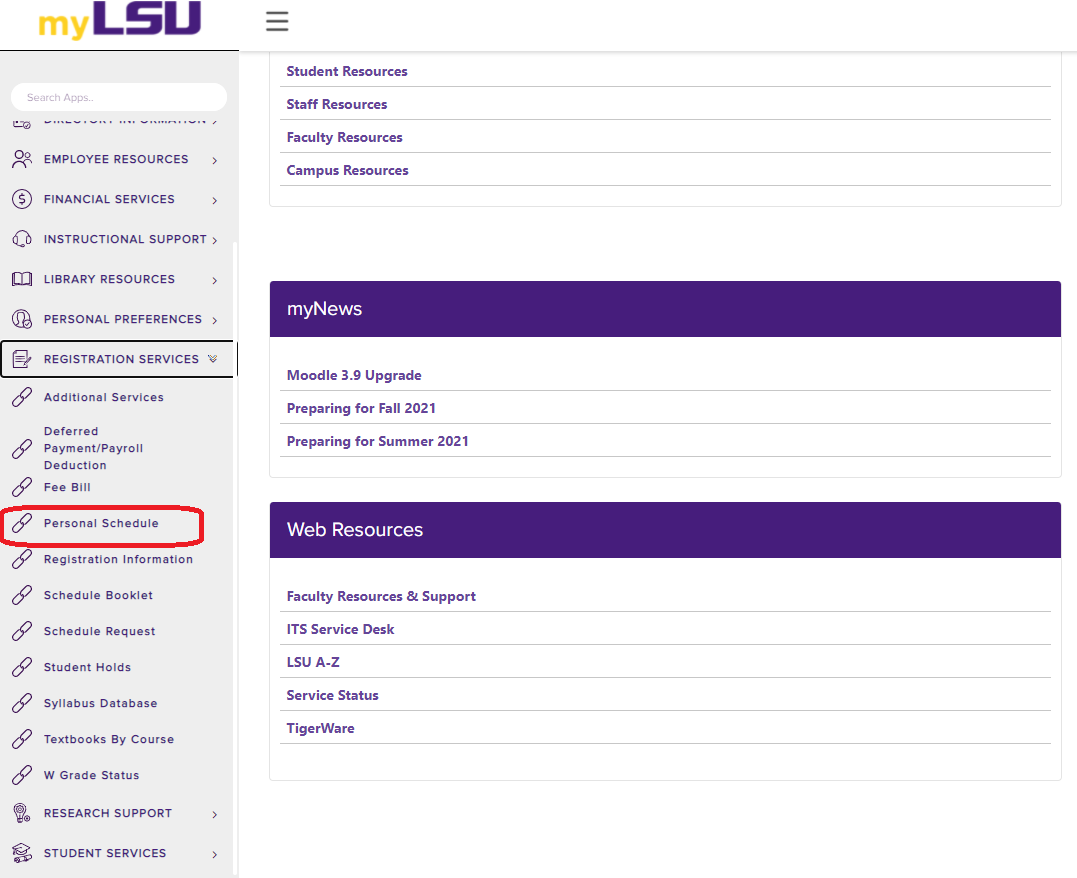Open the Student Resources link
Screen dimensions: 1077x878
(x=346, y=71)
